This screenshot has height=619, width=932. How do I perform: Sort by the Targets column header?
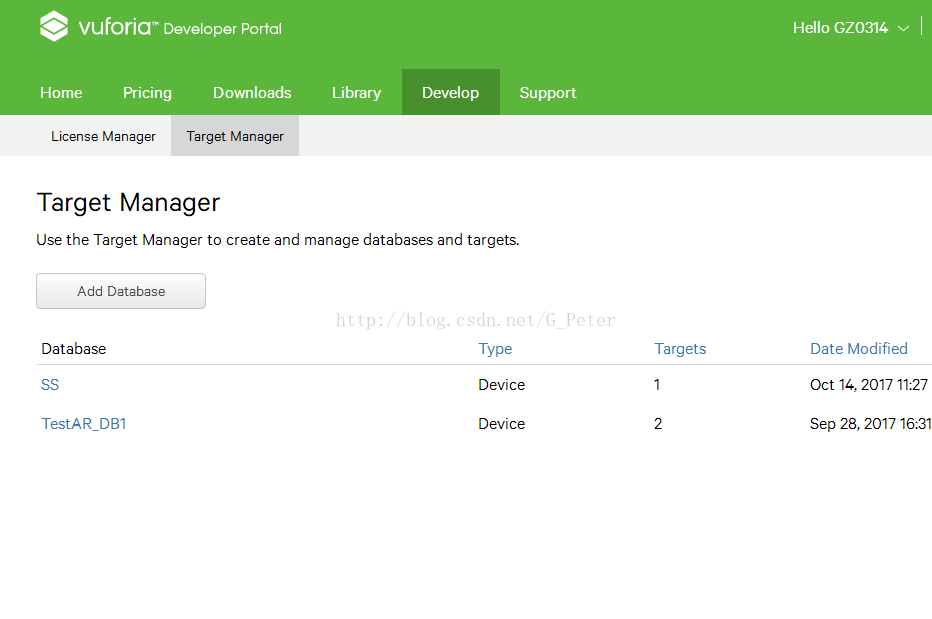click(x=680, y=348)
